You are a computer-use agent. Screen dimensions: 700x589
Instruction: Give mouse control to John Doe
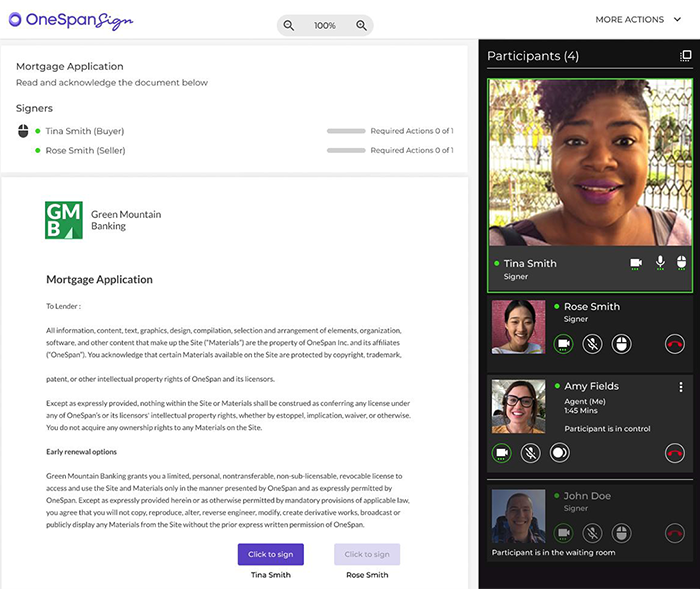[x=621, y=533]
